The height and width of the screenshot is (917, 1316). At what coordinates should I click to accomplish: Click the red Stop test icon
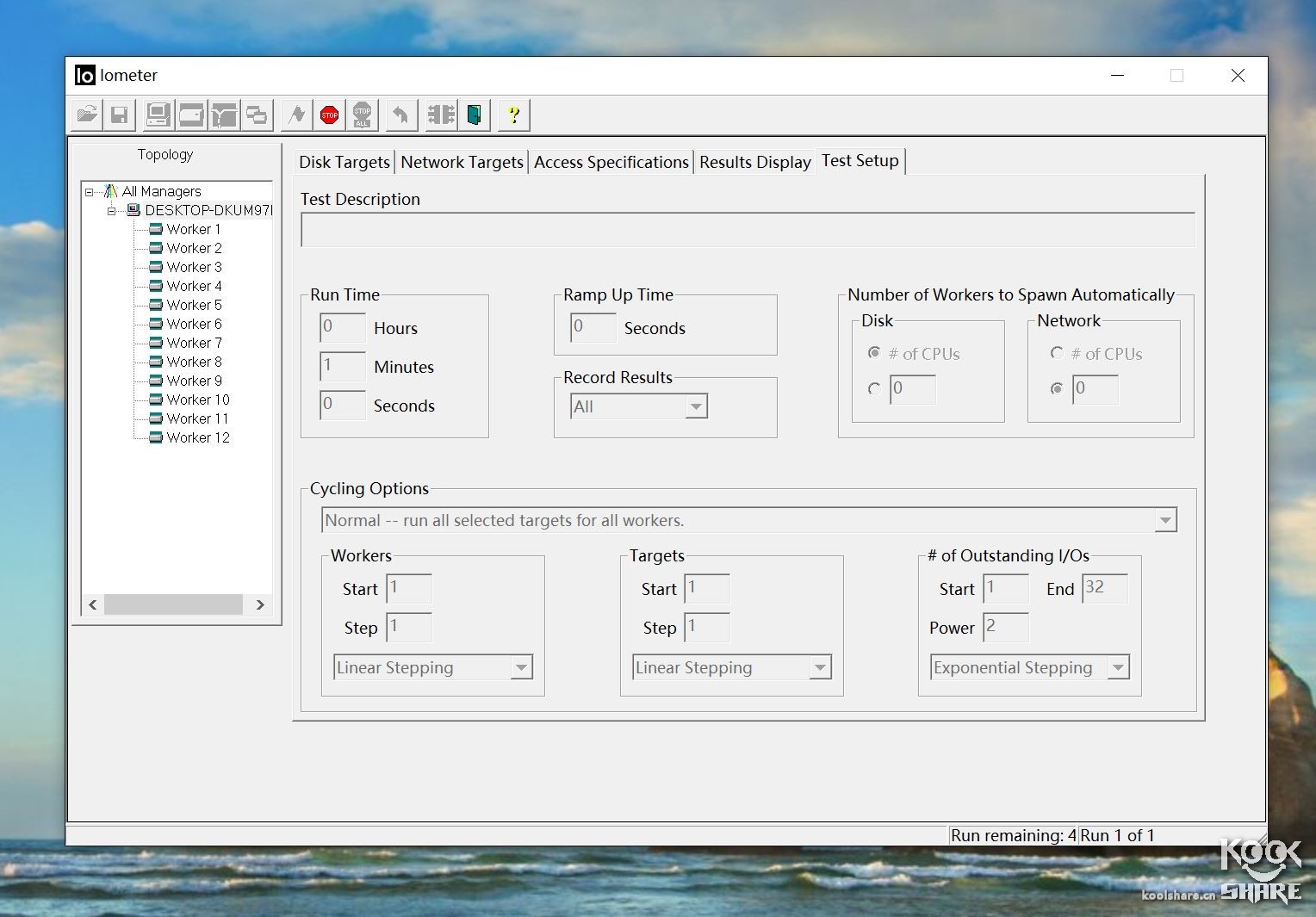329,115
